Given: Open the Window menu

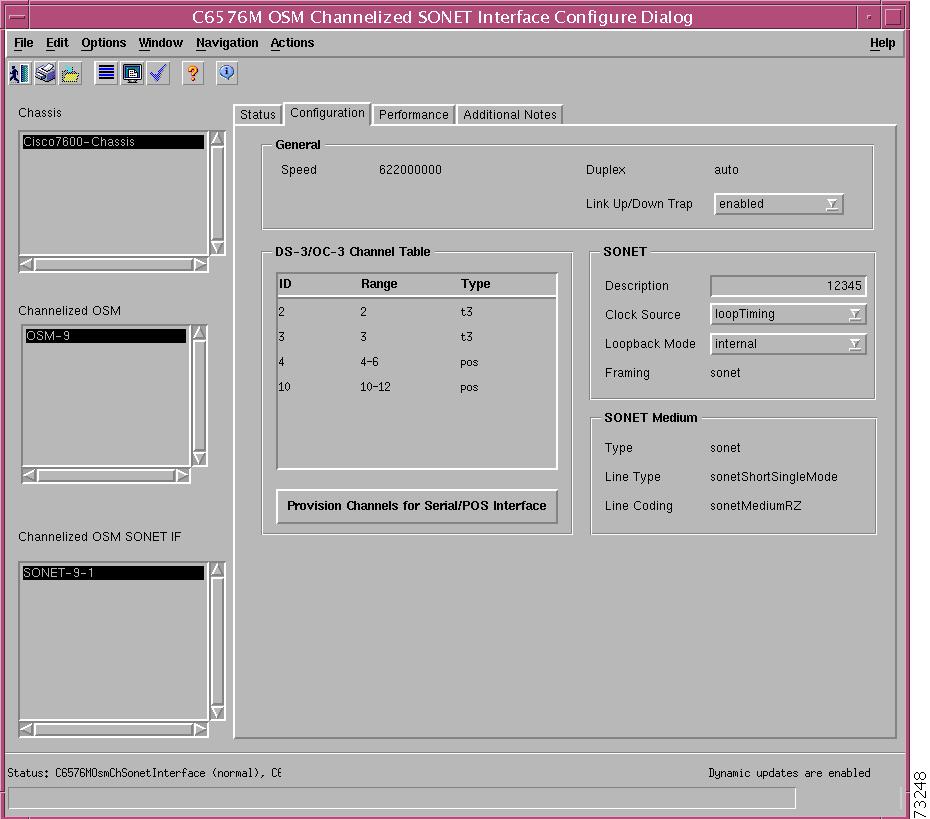Looking at the screenshot, I should tap(161, 43).
